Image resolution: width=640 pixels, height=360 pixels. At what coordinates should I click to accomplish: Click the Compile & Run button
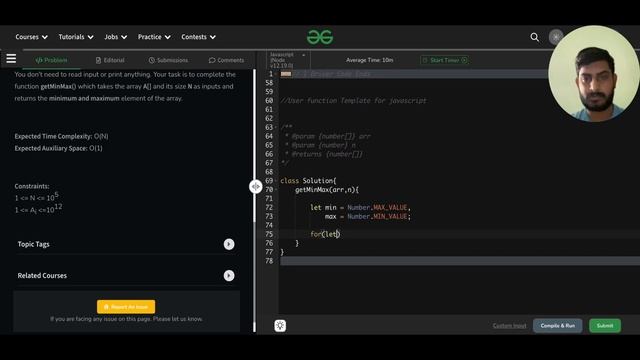[x=558, y=326]
